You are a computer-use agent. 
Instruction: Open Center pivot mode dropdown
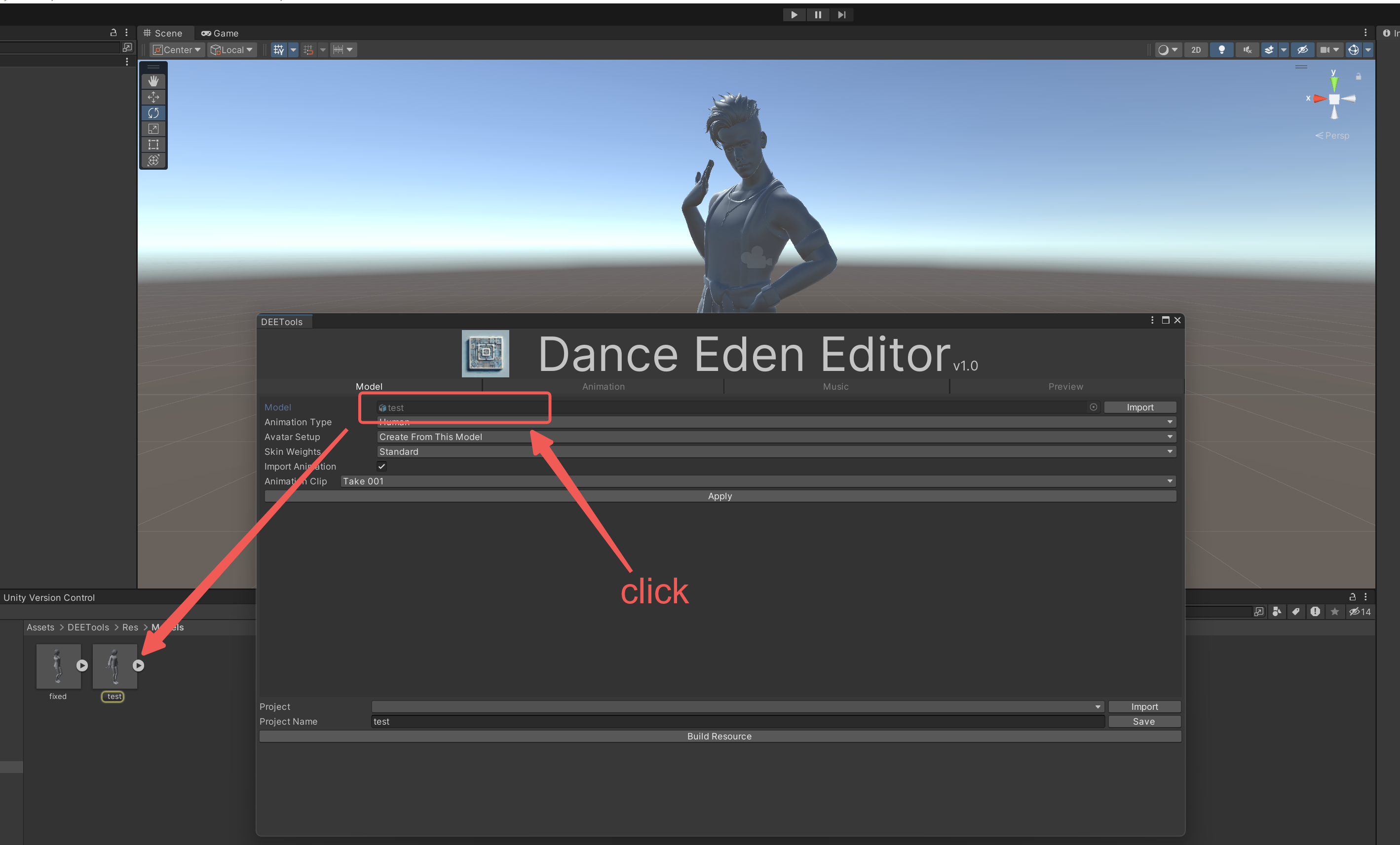177,50
